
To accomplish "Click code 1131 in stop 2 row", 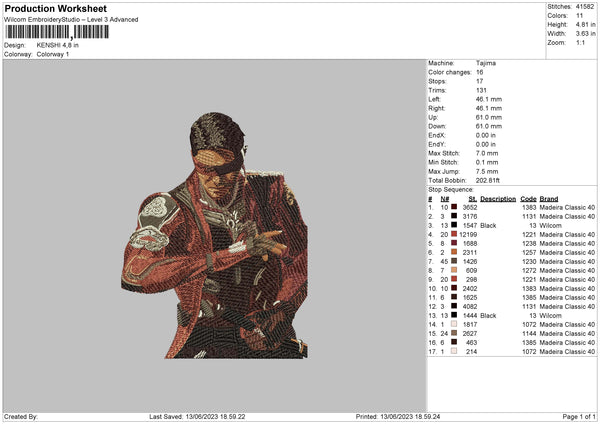I will 529,217.
